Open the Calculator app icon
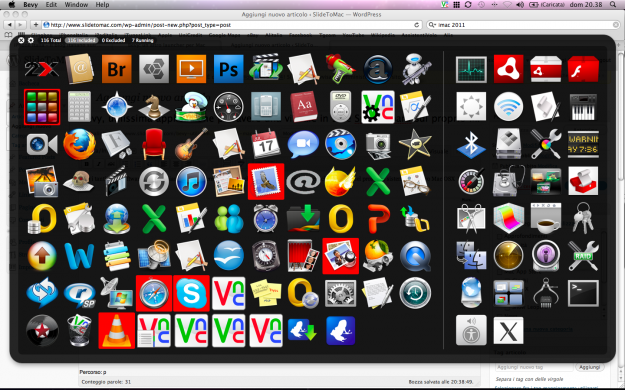This screenshot has height=390, width=625. [x=79, y=106]
